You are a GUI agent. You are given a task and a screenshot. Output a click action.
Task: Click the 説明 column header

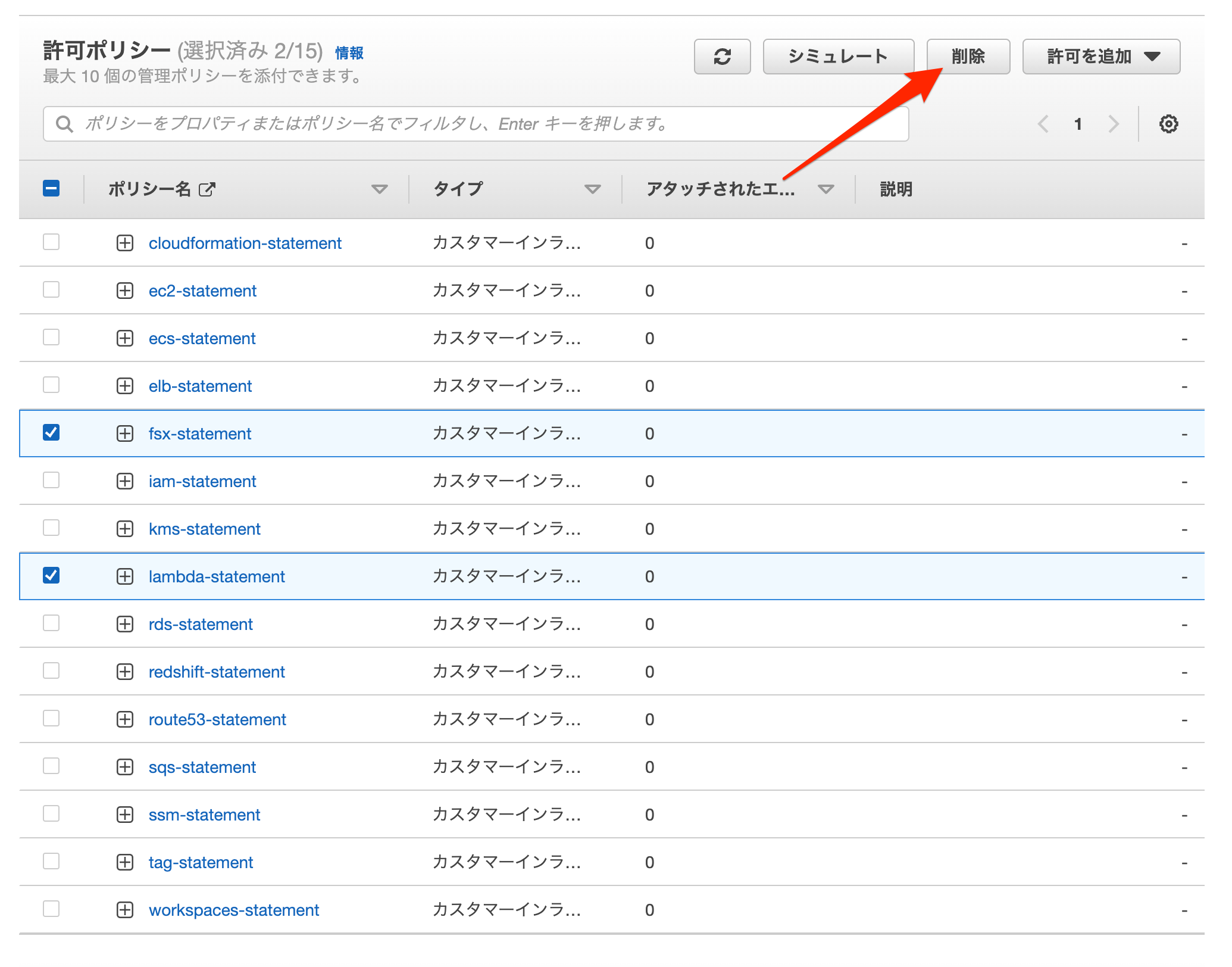tap(896, 189)
